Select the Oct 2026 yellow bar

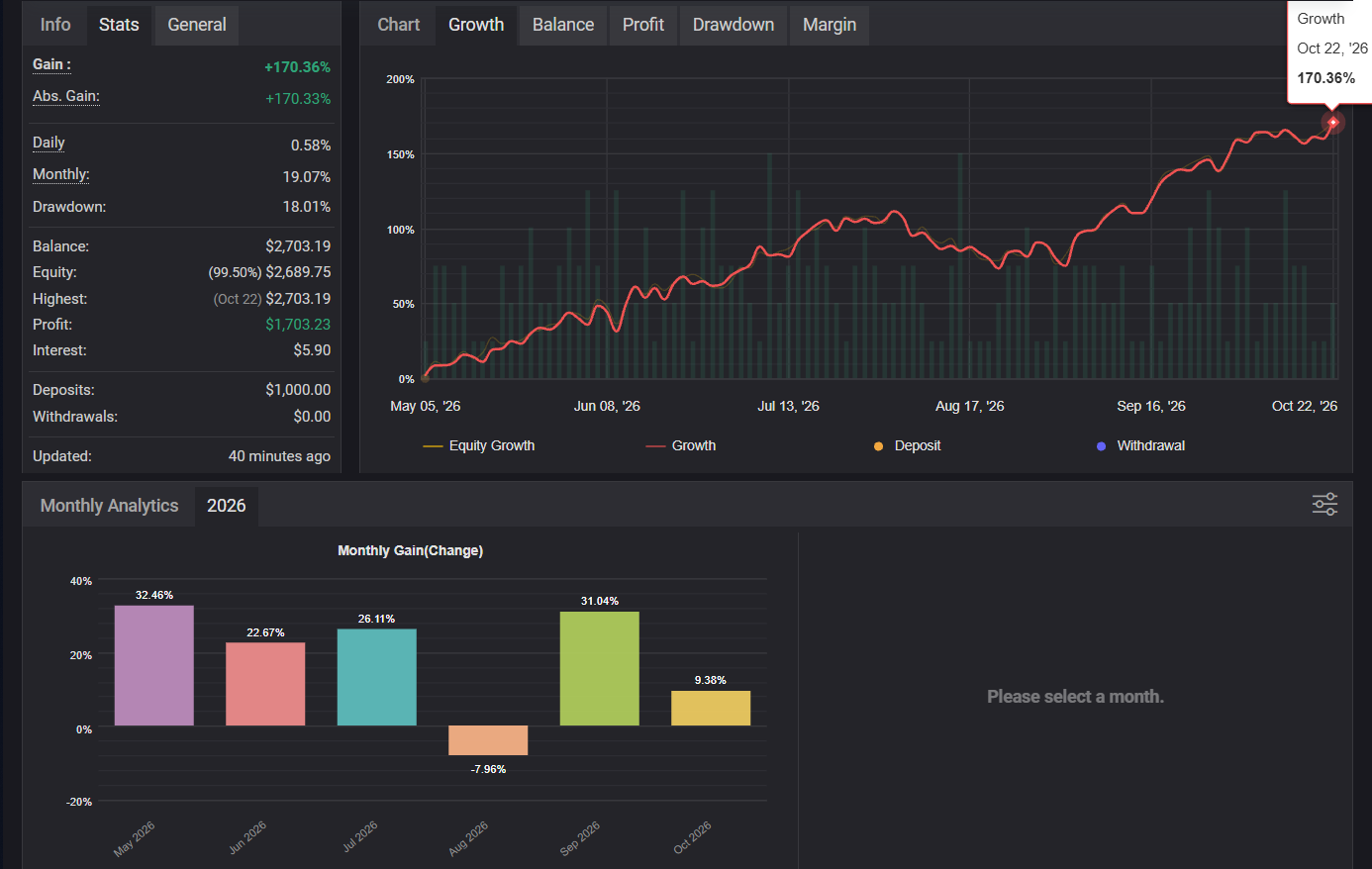click(711, 709)
